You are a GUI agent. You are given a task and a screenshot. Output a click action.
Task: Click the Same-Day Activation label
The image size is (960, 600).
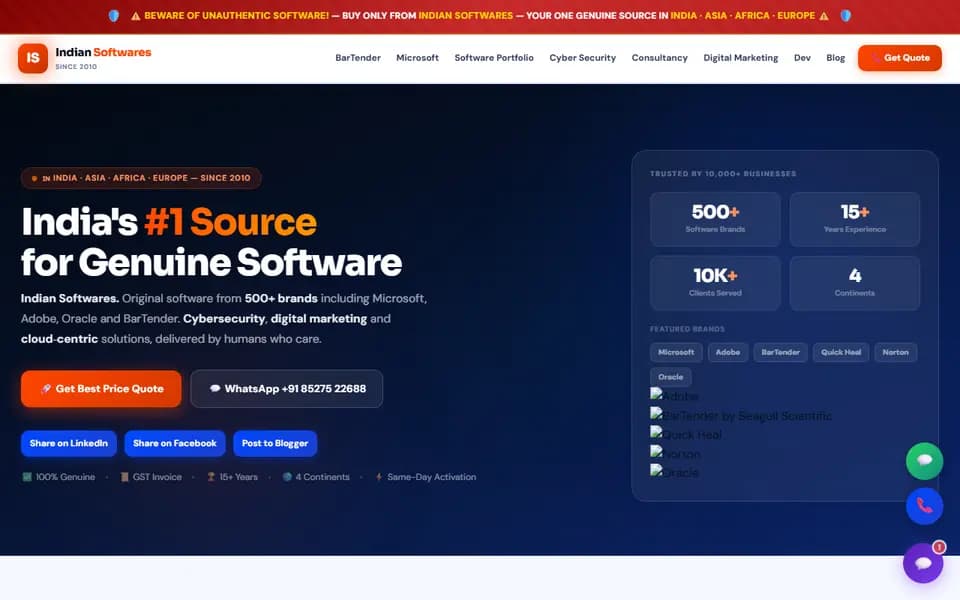pos(426,477)
